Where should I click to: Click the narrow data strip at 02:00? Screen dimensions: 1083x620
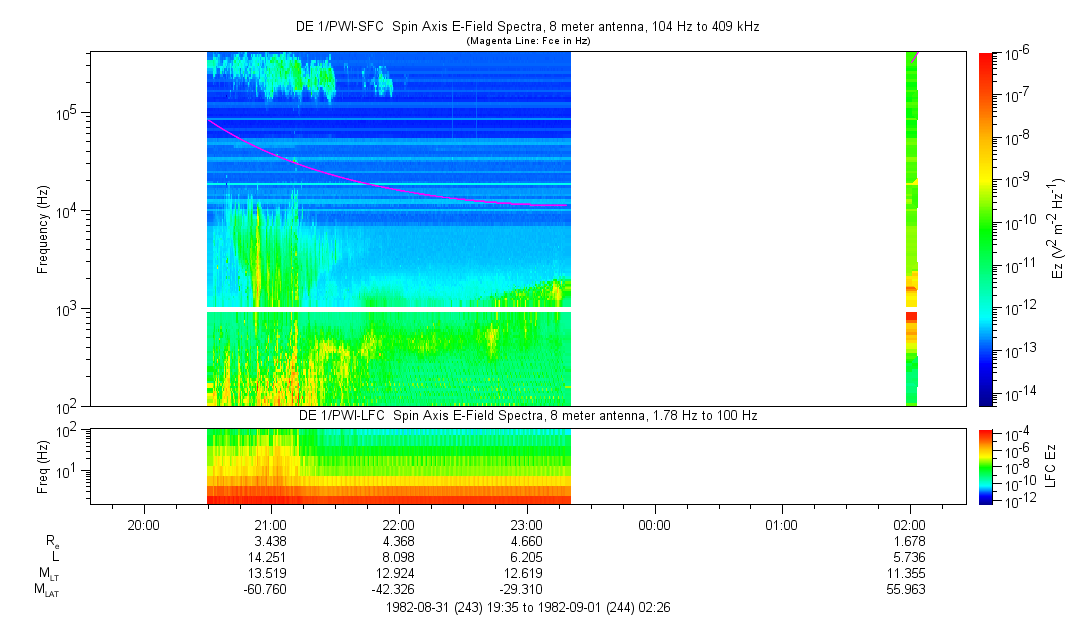point(911,228)
